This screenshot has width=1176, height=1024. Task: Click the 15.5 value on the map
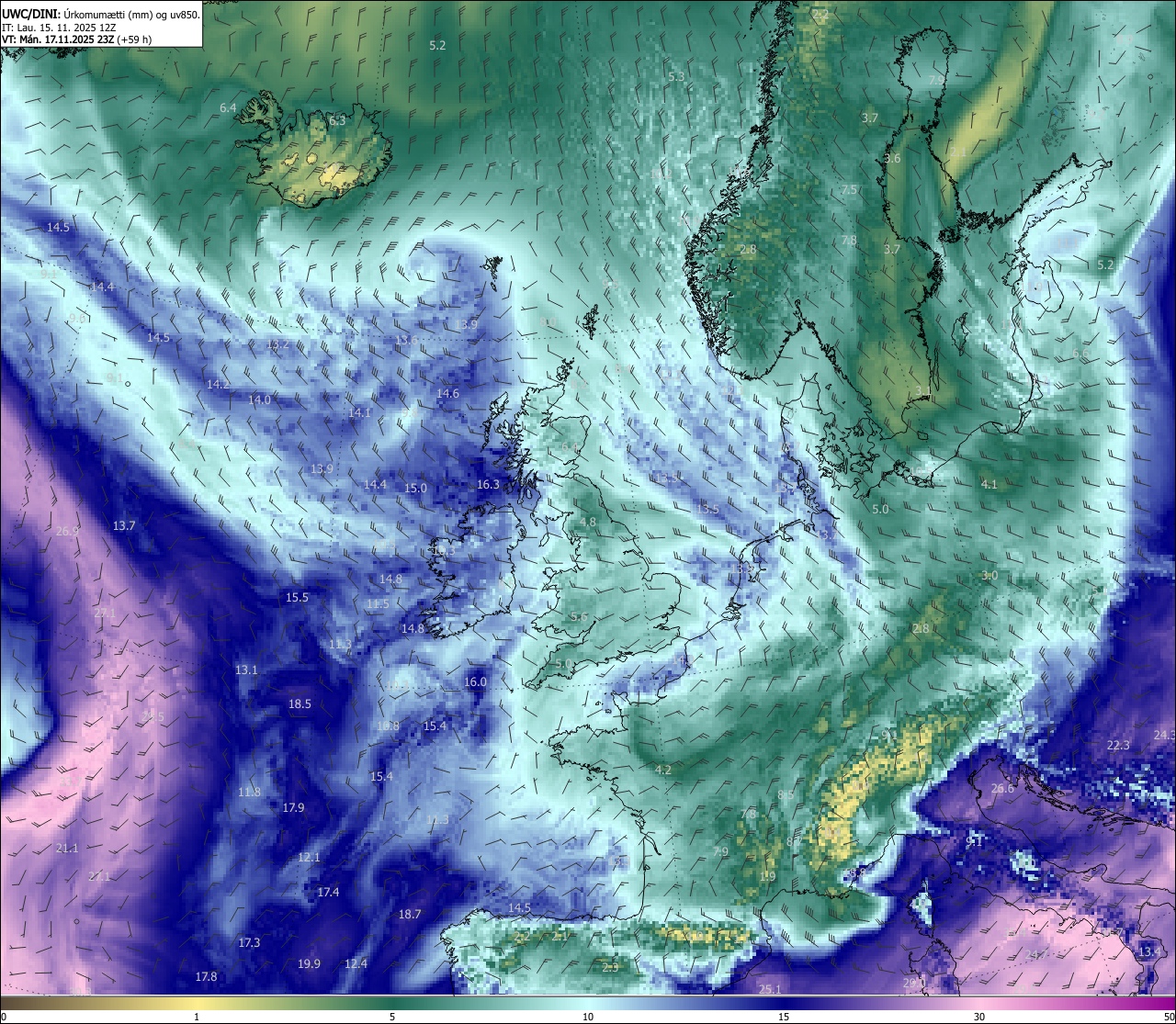point(297,598)
